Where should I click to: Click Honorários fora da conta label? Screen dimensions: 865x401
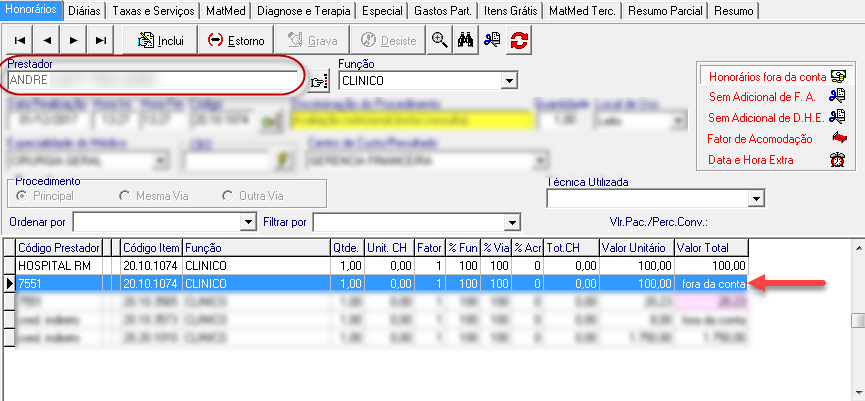pos(767,77)
